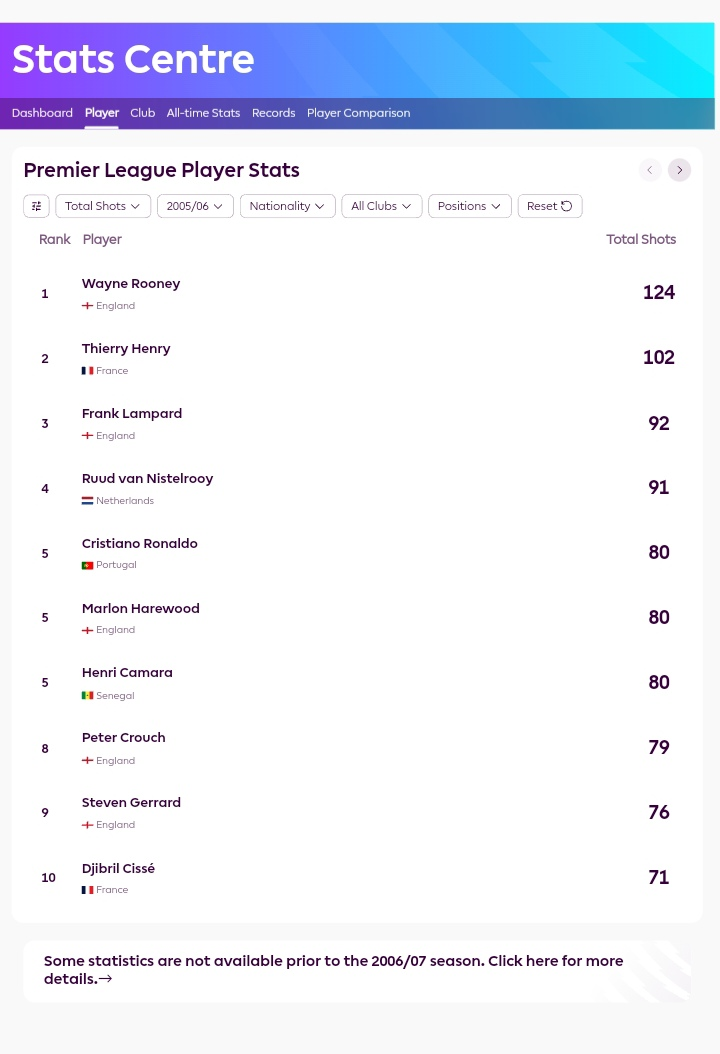Expand the All Clubs dropdown
The height and width of the screenshot is (1054, 720).
(x=381, y=206)
